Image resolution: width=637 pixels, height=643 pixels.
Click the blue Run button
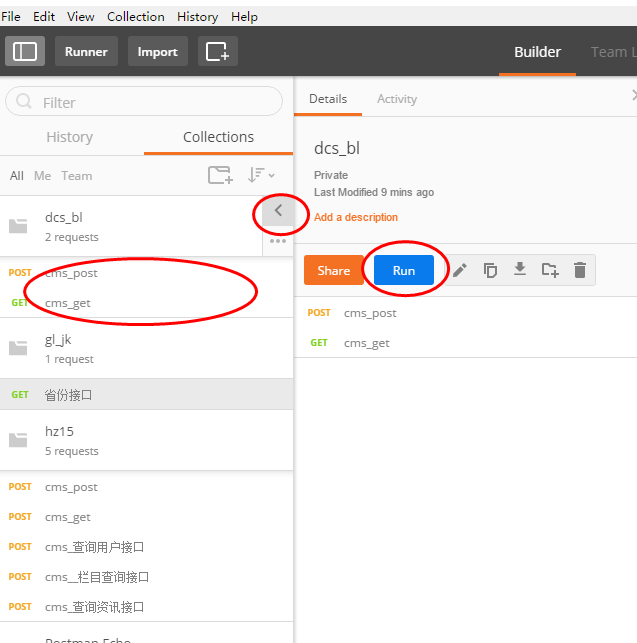tap(404, 270)
